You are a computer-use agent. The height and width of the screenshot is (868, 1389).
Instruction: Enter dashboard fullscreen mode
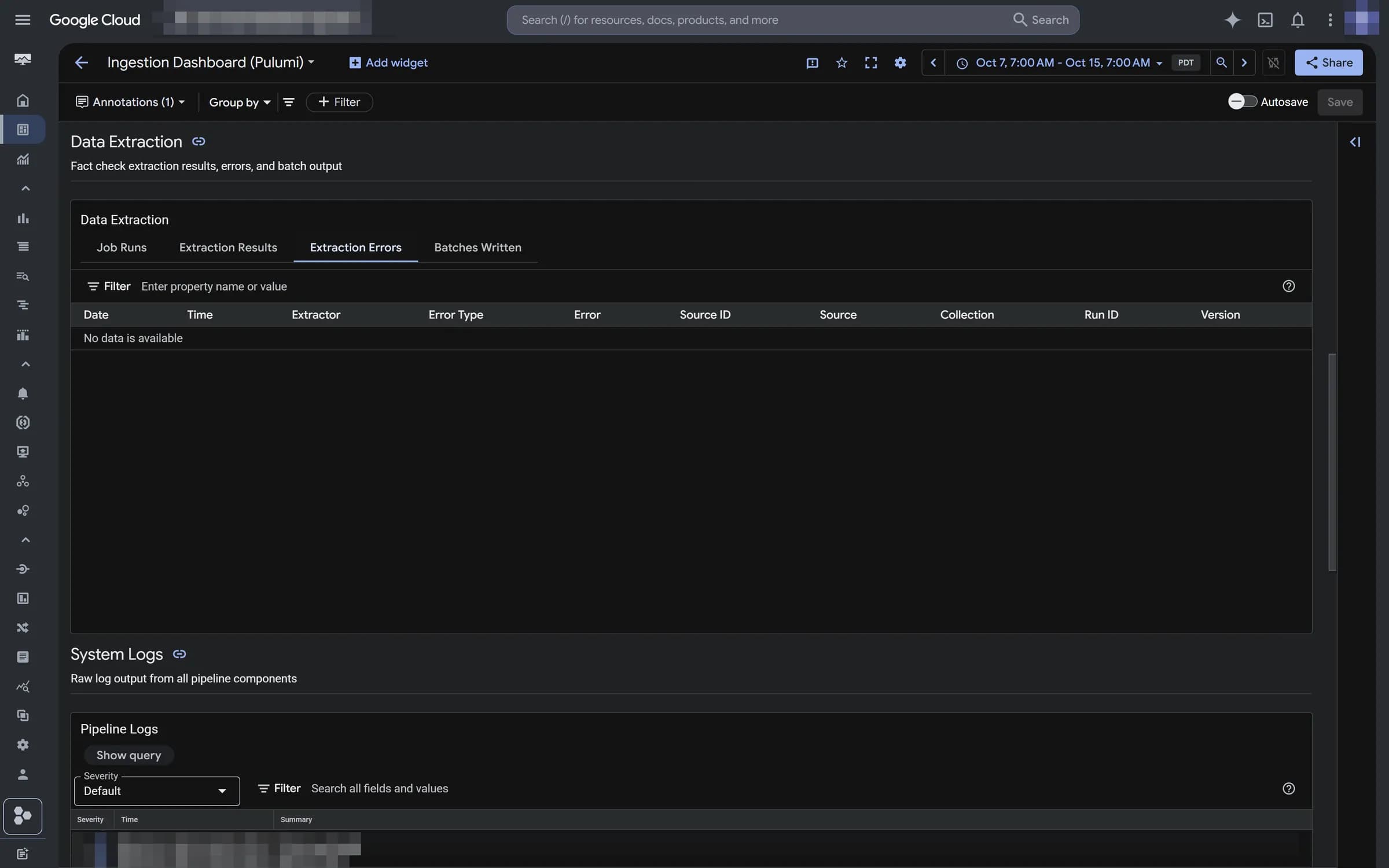click(870, 62)
